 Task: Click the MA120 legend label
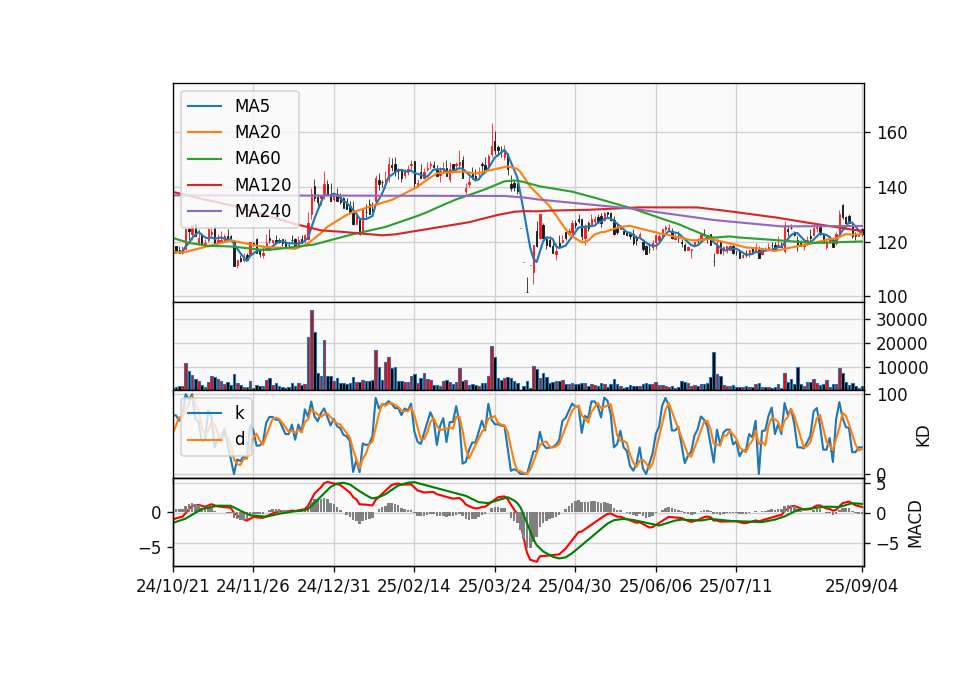[x=263, y=185]
